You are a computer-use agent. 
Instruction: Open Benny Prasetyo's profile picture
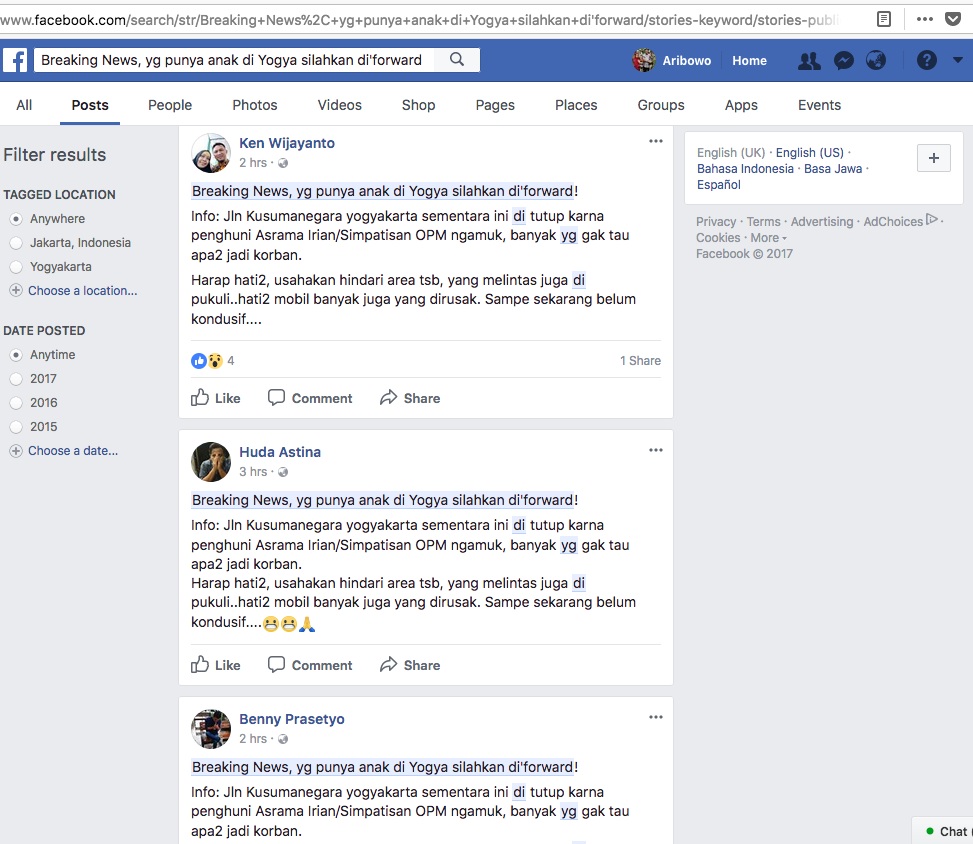click(211, 729)
